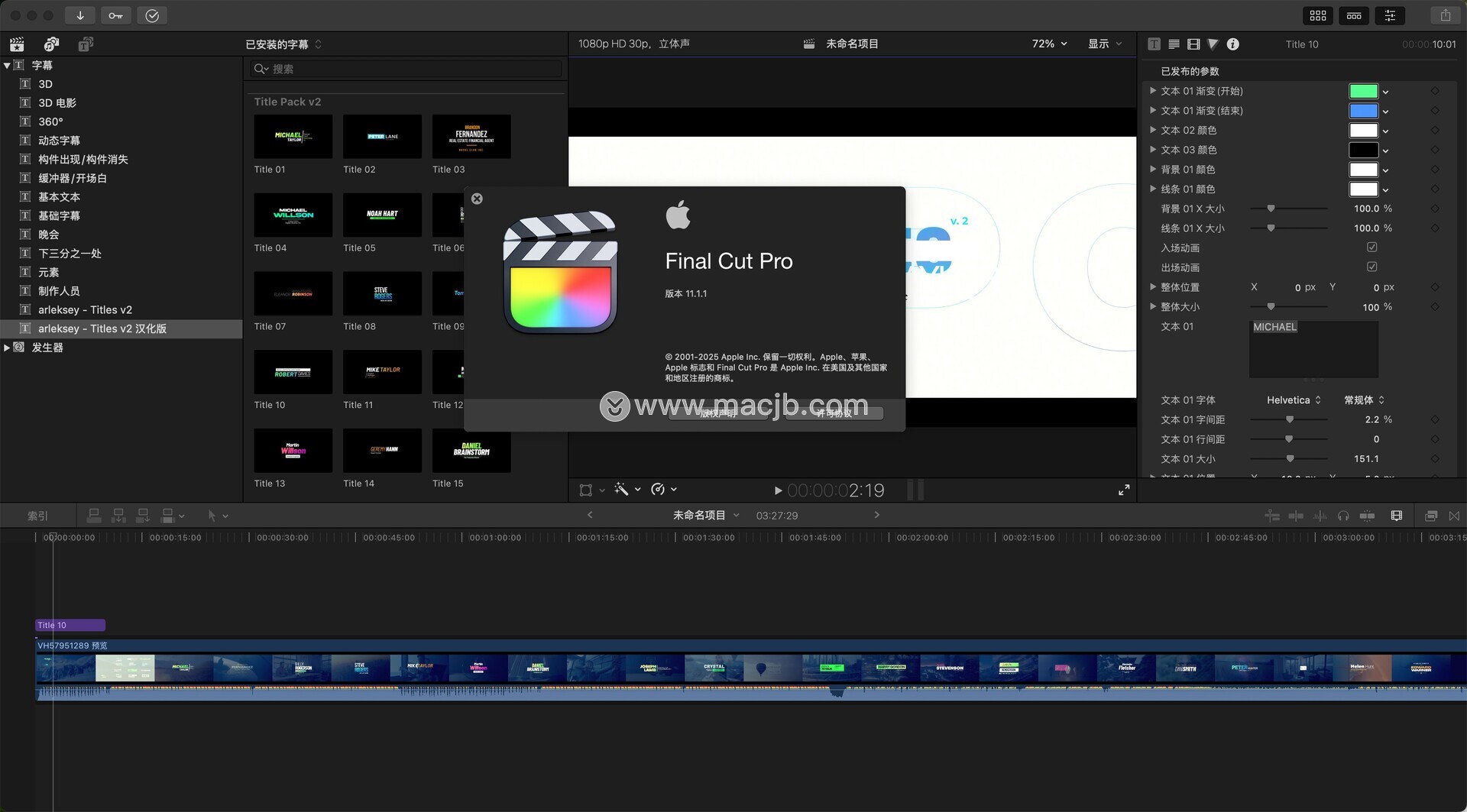Viewport: 1467px width, 812px height.
Task: Open the Text inspector tab icon
Action: [1174, 44]
